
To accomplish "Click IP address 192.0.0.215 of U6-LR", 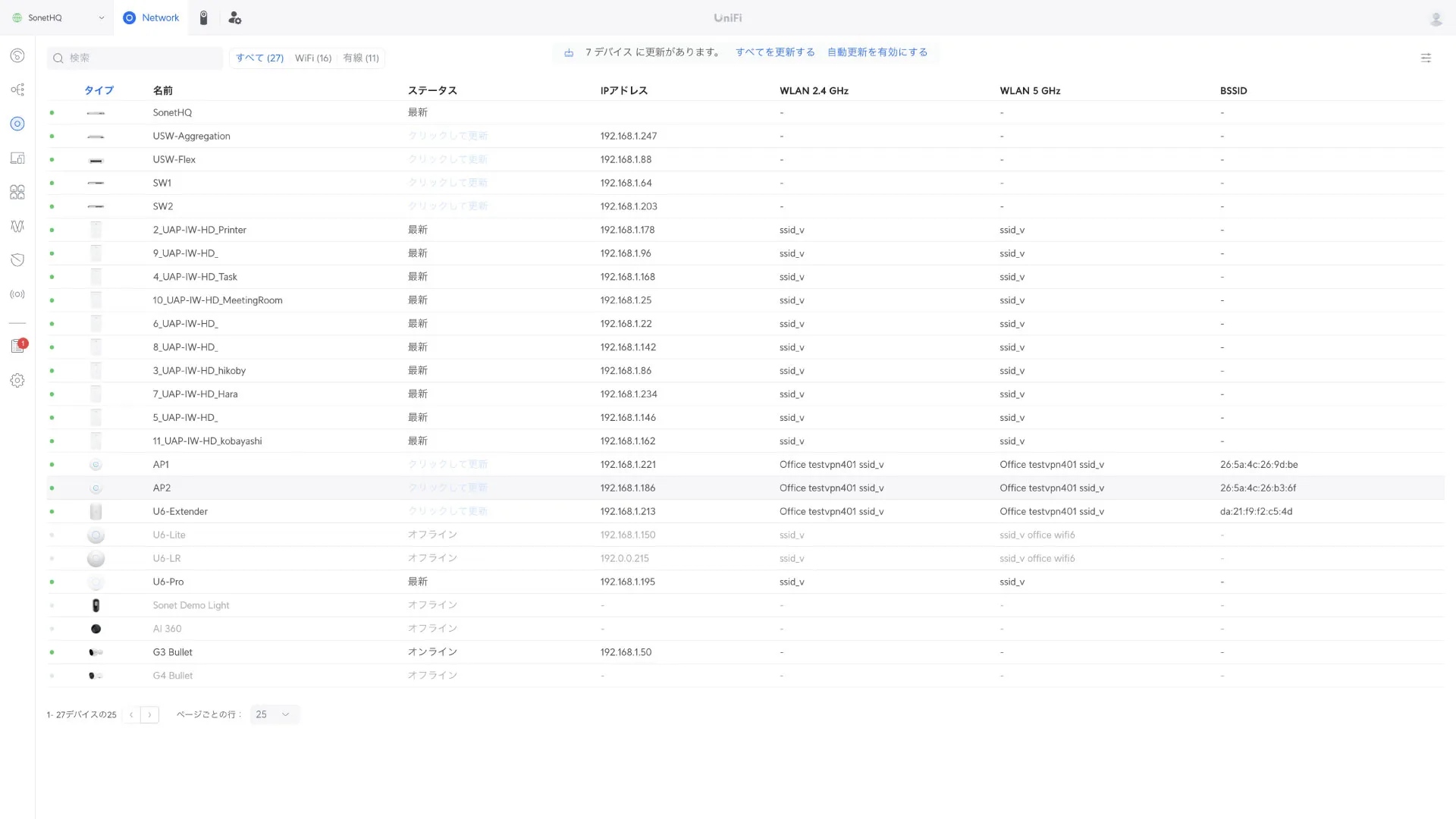I will 625,559.
